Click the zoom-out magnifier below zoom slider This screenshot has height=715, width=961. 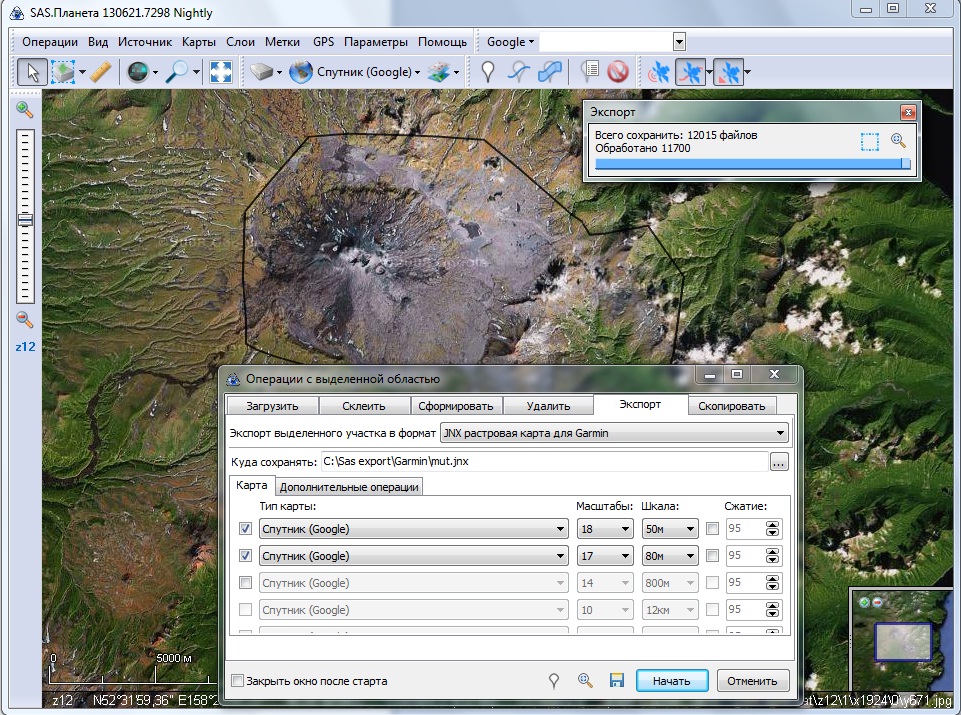point(25,320)
